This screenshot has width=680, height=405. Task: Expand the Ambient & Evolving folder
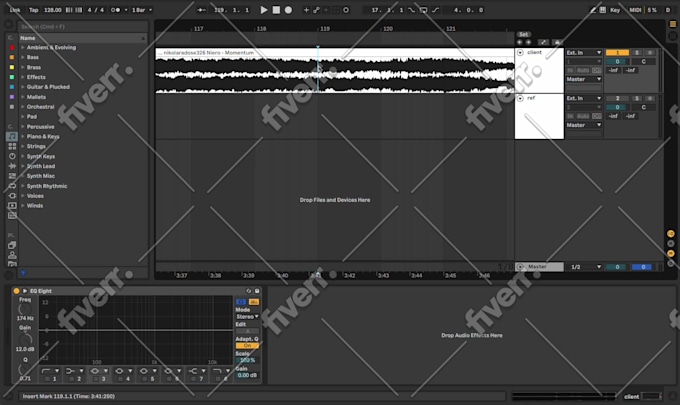pyautogui.click(x=23, y=47)
